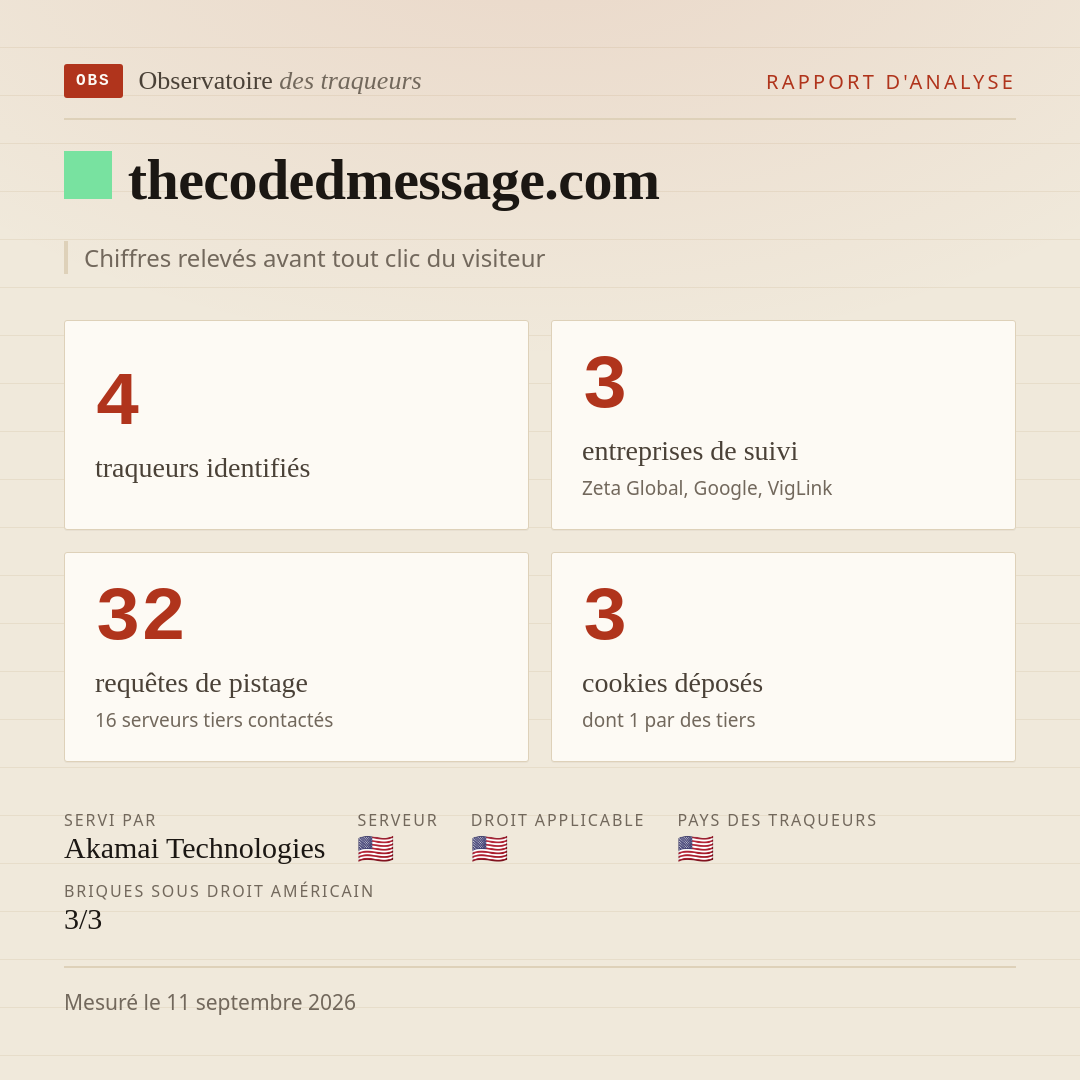The image size is (1080, 1080).
Task: Click the 'Briques sous droit américain' label
Action: [219, 891]
